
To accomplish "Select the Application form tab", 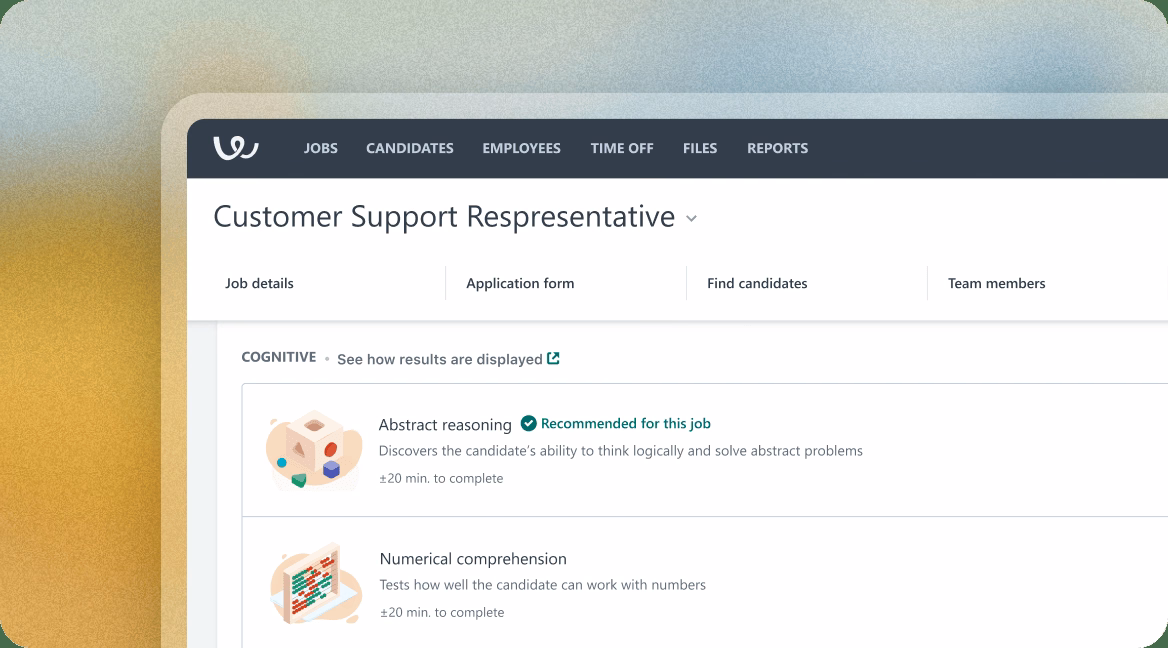I will [520, 283].
